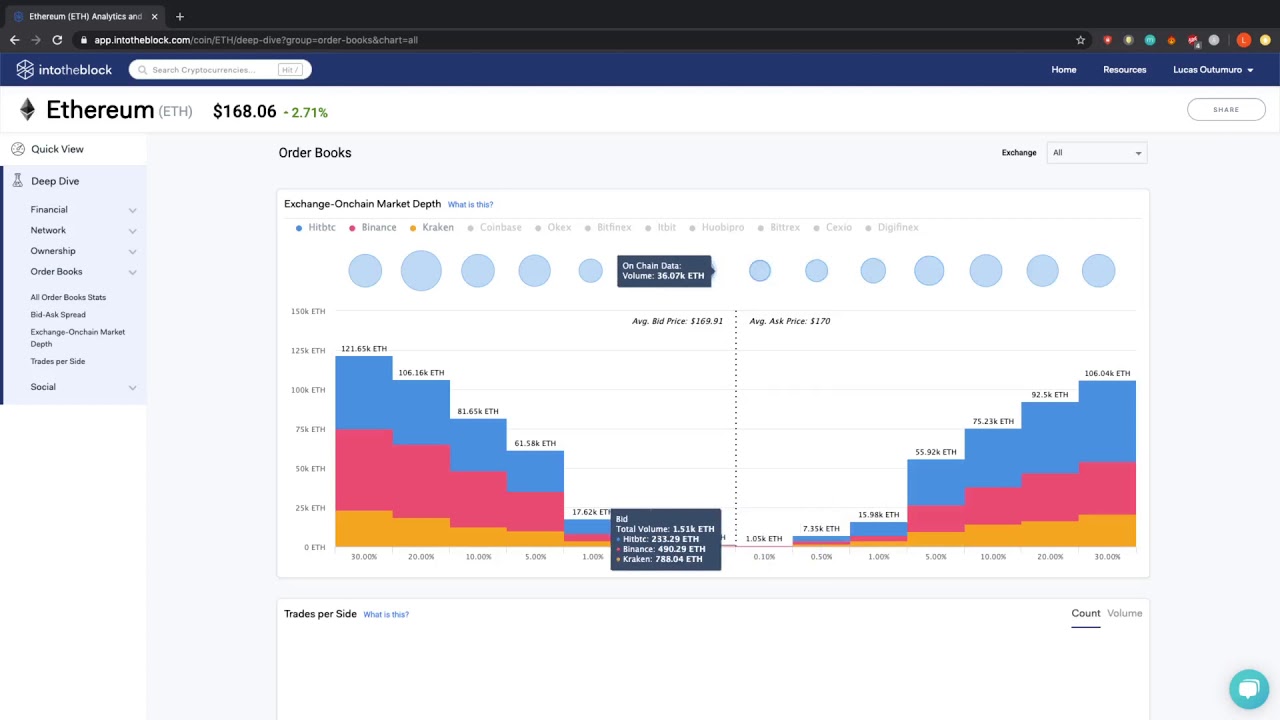Click the largest on-chain bubble above 20.00% bid

(x=421, y=270)
